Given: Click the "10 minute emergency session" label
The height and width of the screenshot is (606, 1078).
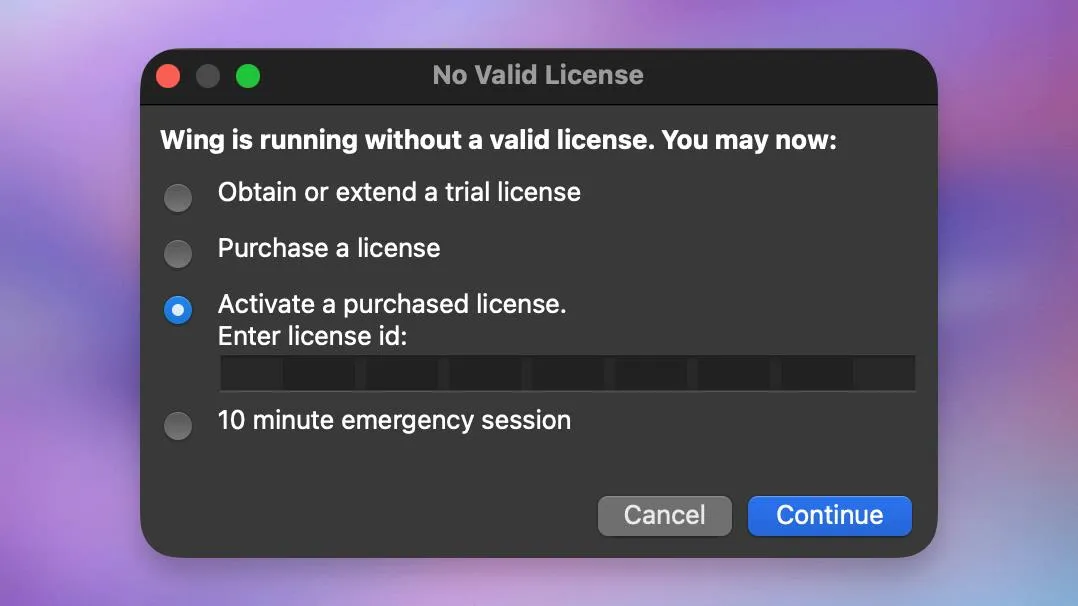Looking at the screenshot, I should [x=395, y=420].
